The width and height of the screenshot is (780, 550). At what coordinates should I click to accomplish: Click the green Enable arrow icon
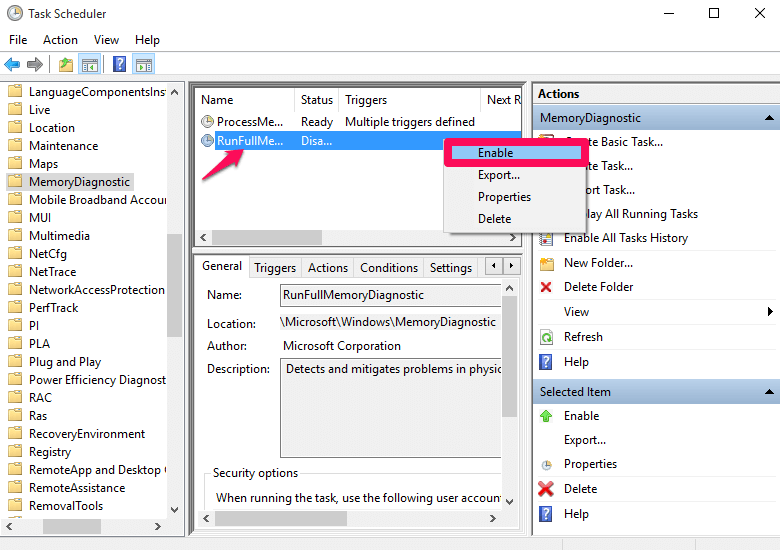[546, 416]
